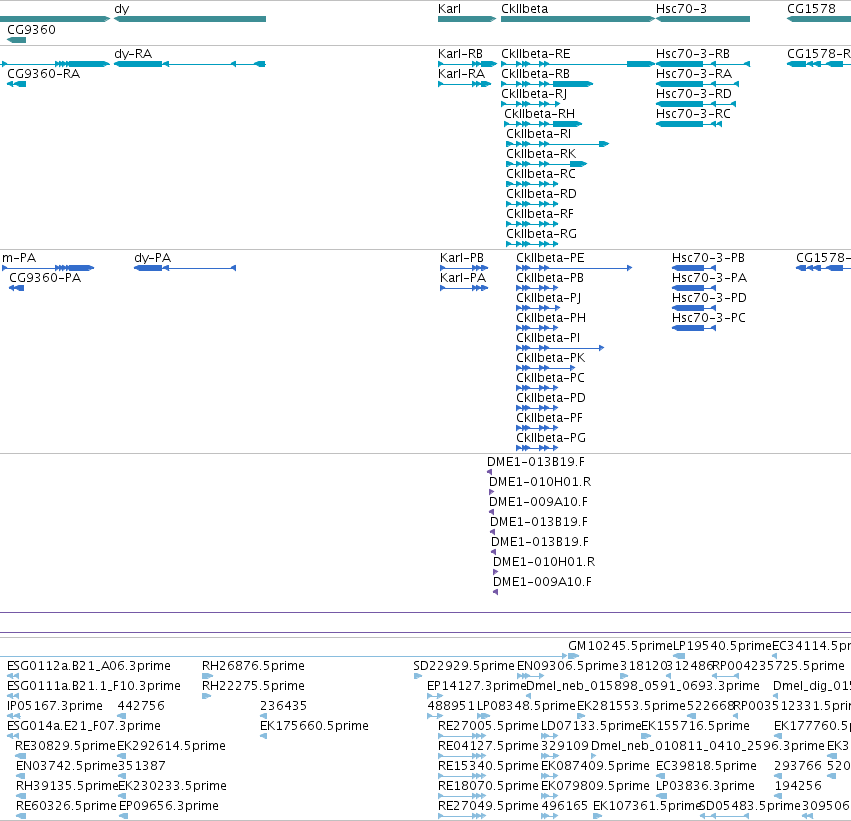Click the Hsc70-3-PC protein
Image resolution: width=851 pixels, height=821 pixels.
pos(709,318)
